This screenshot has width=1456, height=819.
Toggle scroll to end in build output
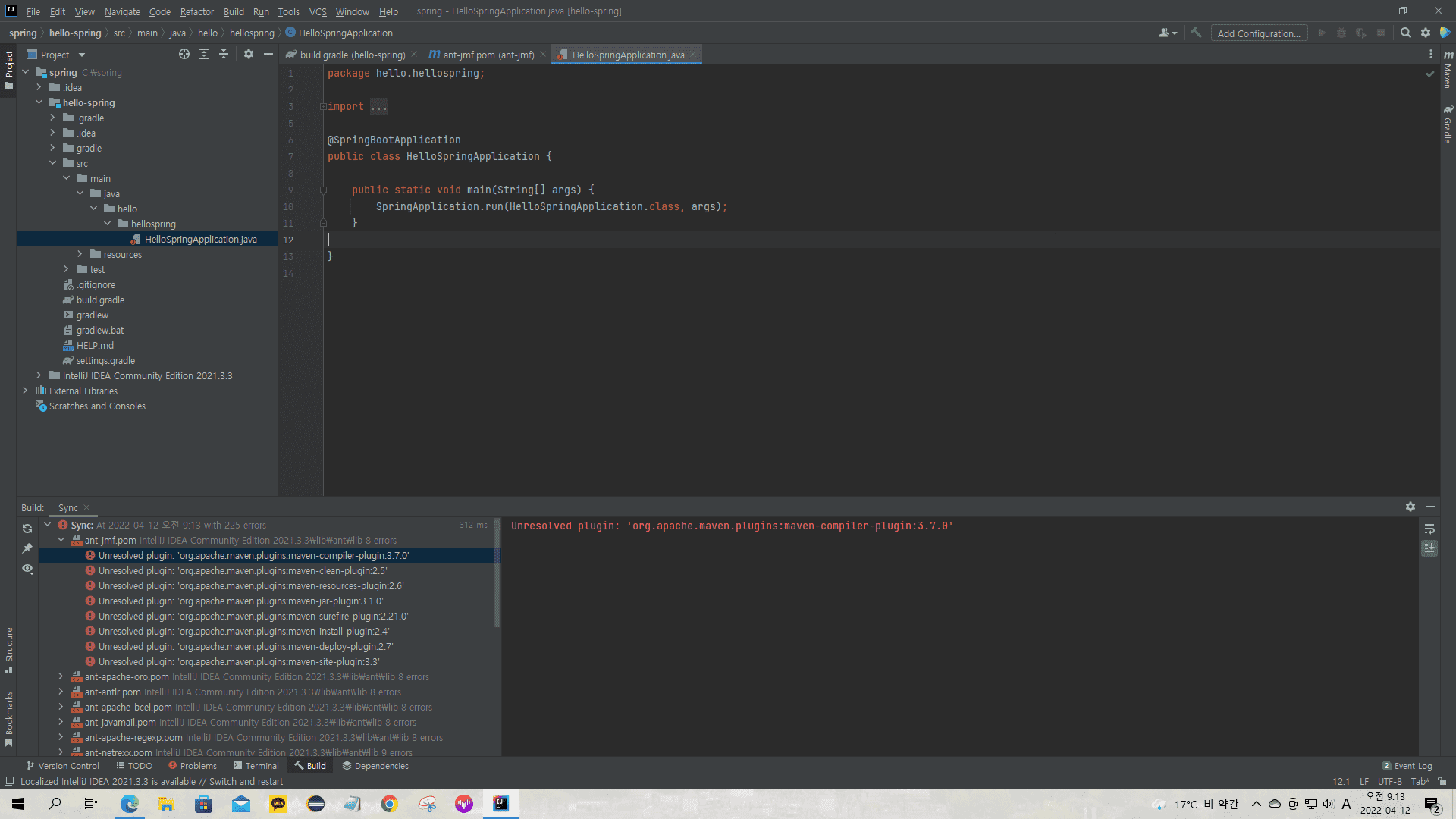tap(1429, 548)
